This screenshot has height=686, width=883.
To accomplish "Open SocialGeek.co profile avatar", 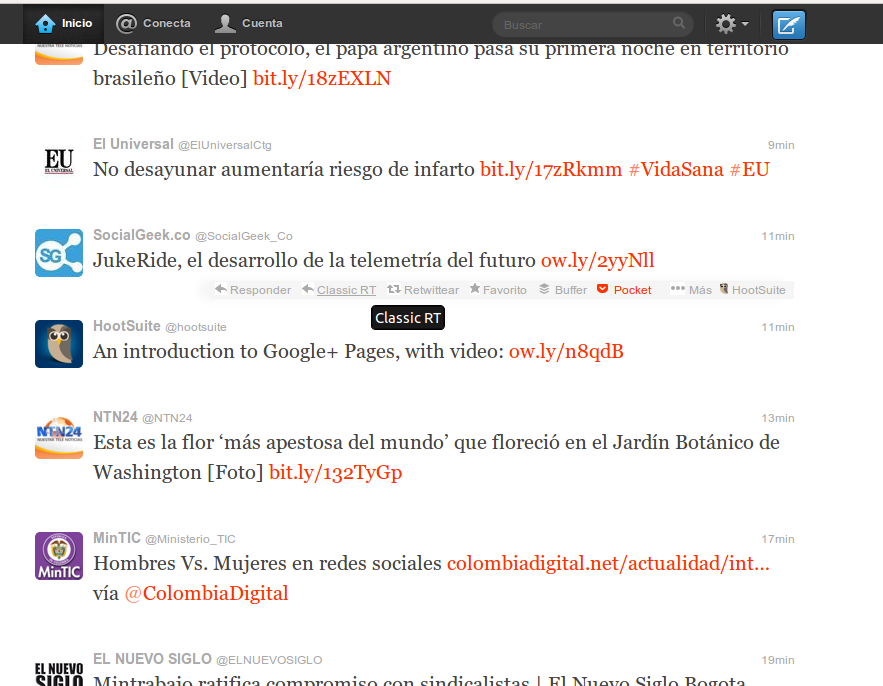I will click(59, 253).
